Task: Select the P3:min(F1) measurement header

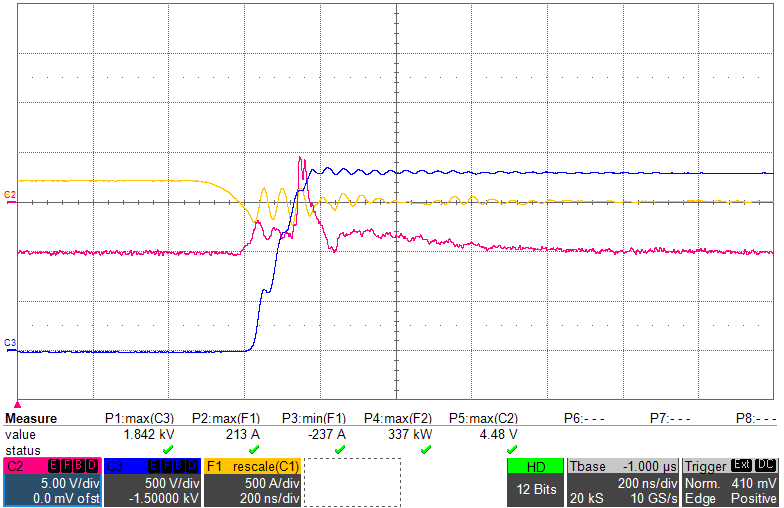Action: [312, 418]
